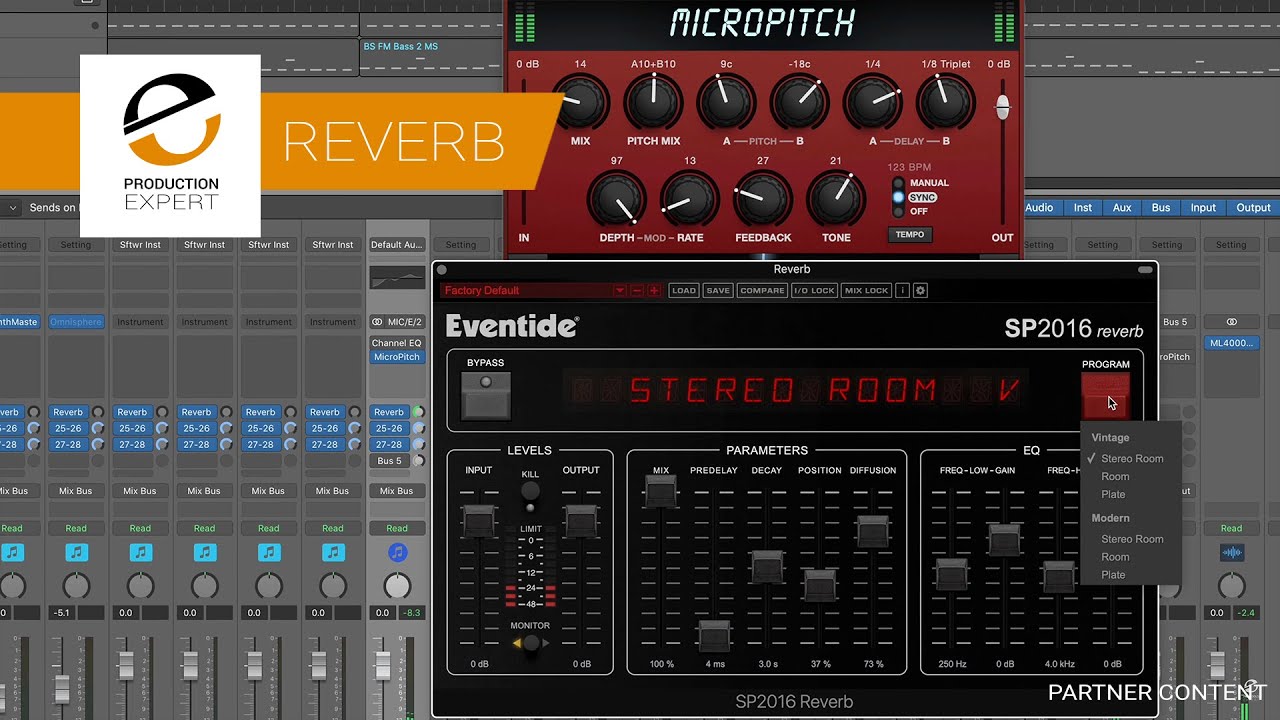Click the MONITOR right arrow in LEVELS

545,644
